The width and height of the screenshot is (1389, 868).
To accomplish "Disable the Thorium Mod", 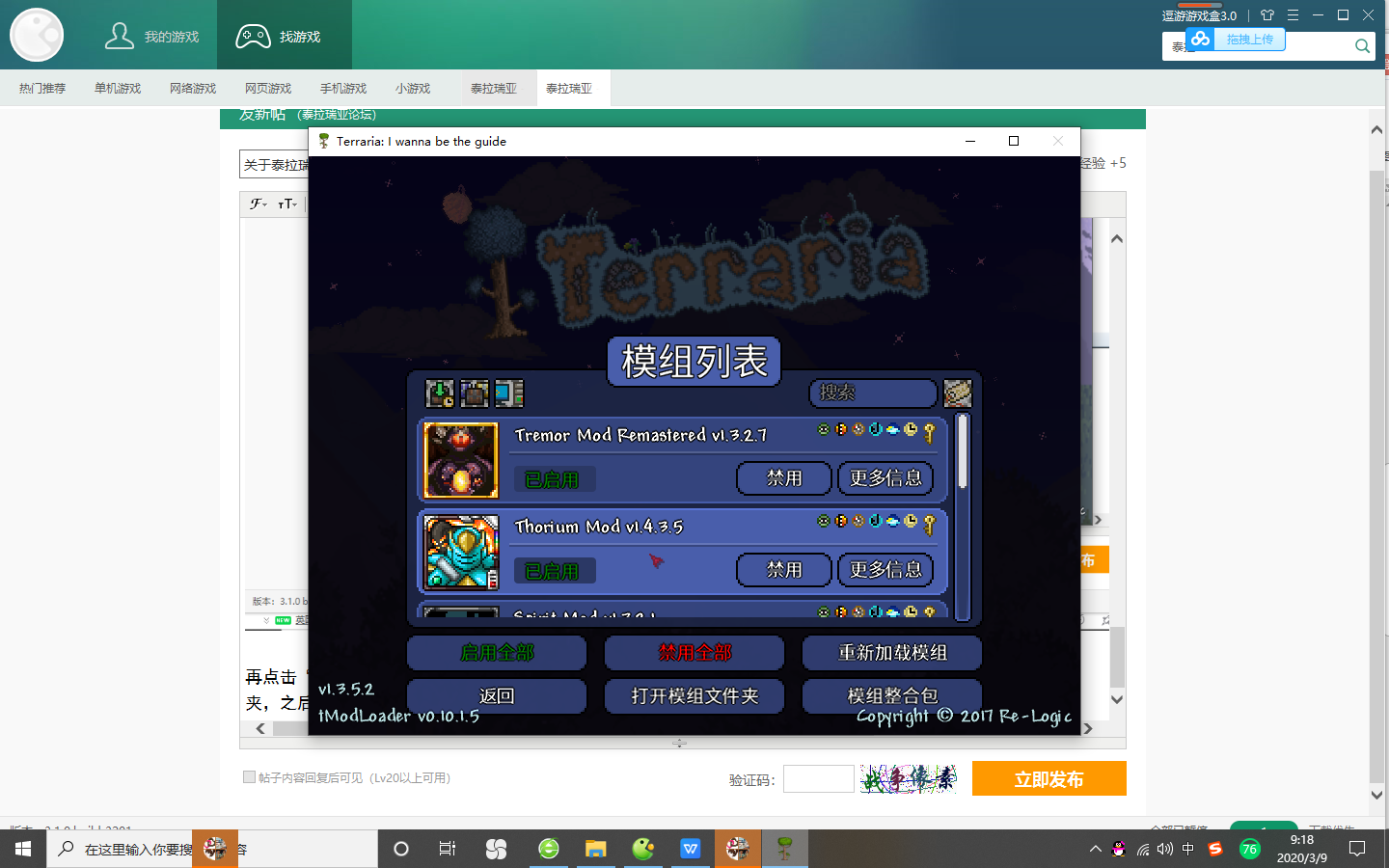I will pos(784,570).
